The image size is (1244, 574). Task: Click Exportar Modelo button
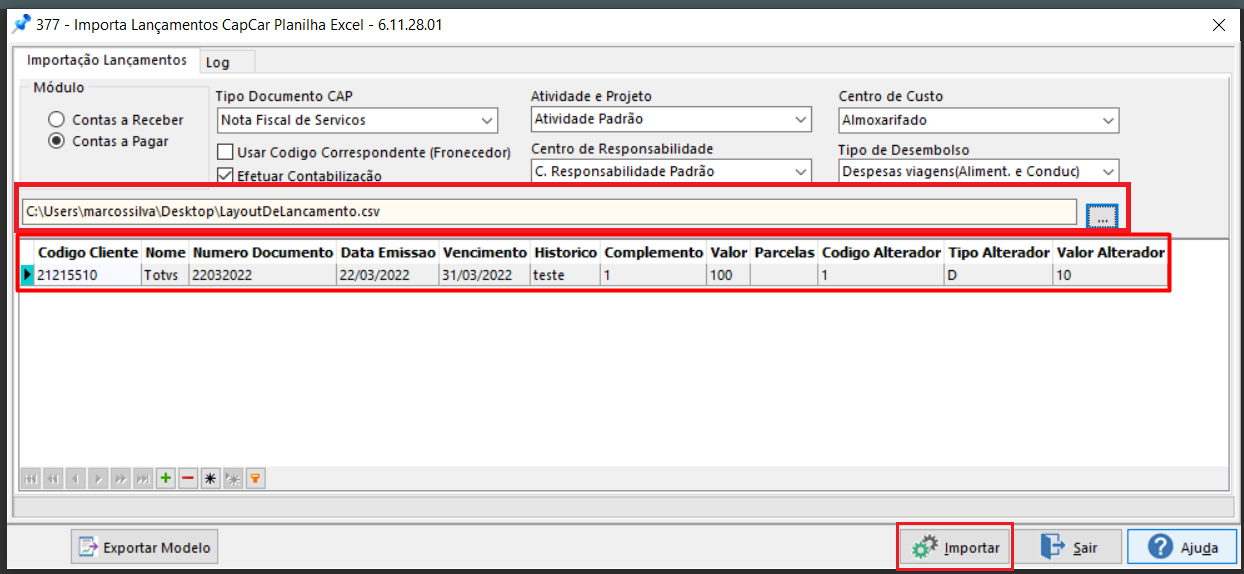(145, 548)
